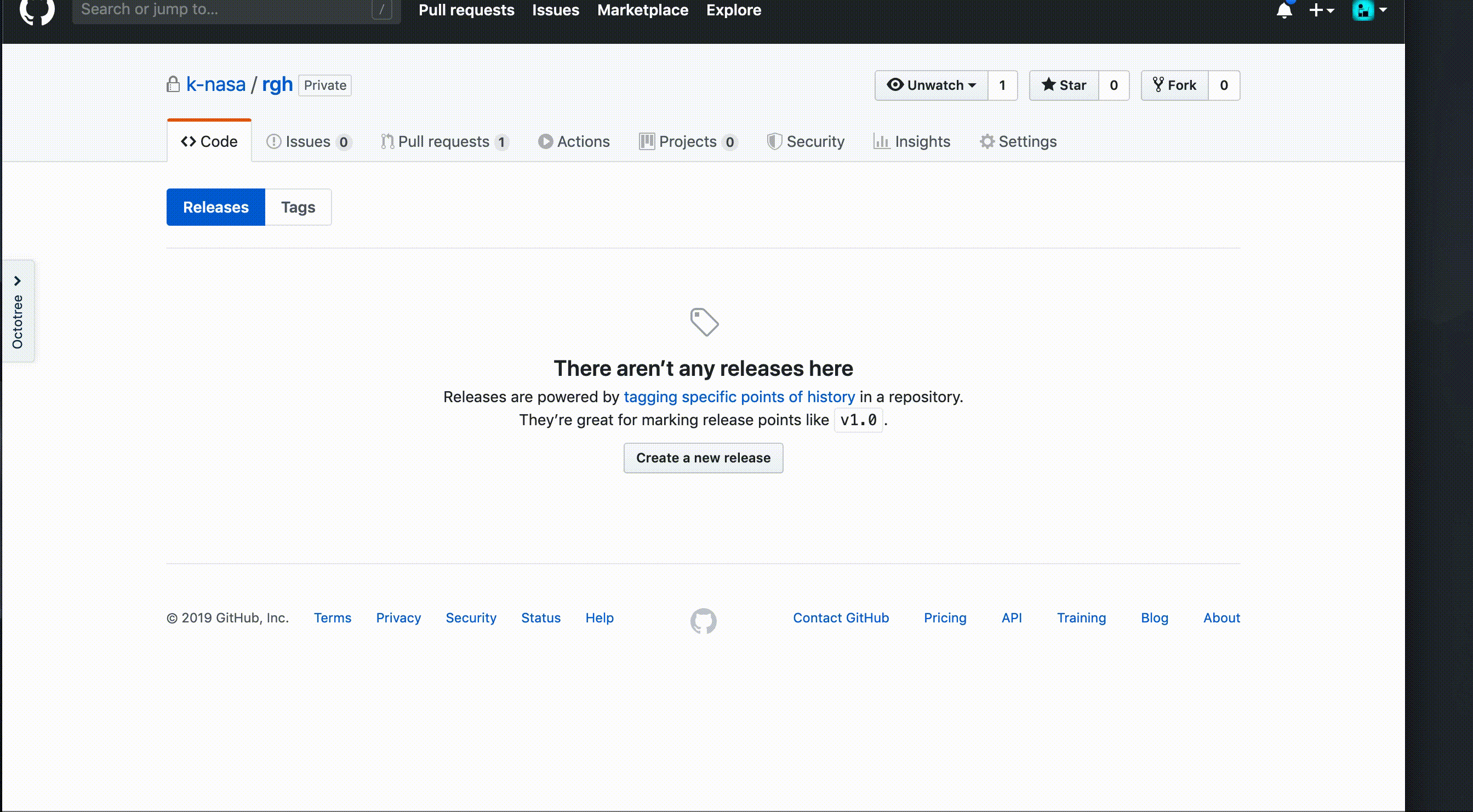Star the rgh repository

pyautogui.click(x=1064, y=85)
